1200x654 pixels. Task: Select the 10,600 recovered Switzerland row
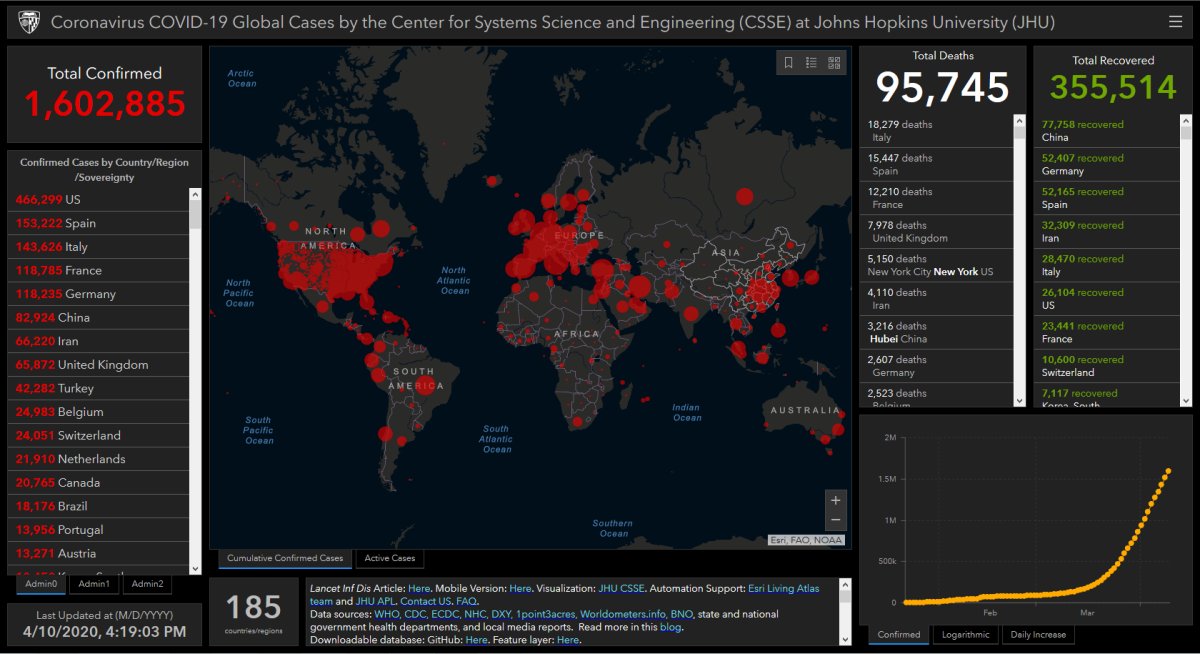point(1107,366)
